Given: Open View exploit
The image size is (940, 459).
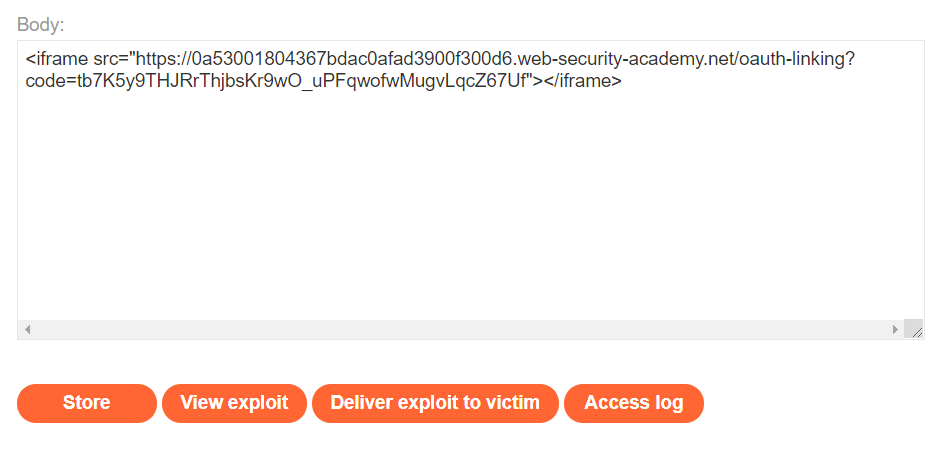Looking at the screenshot, I should click(234, 403).
